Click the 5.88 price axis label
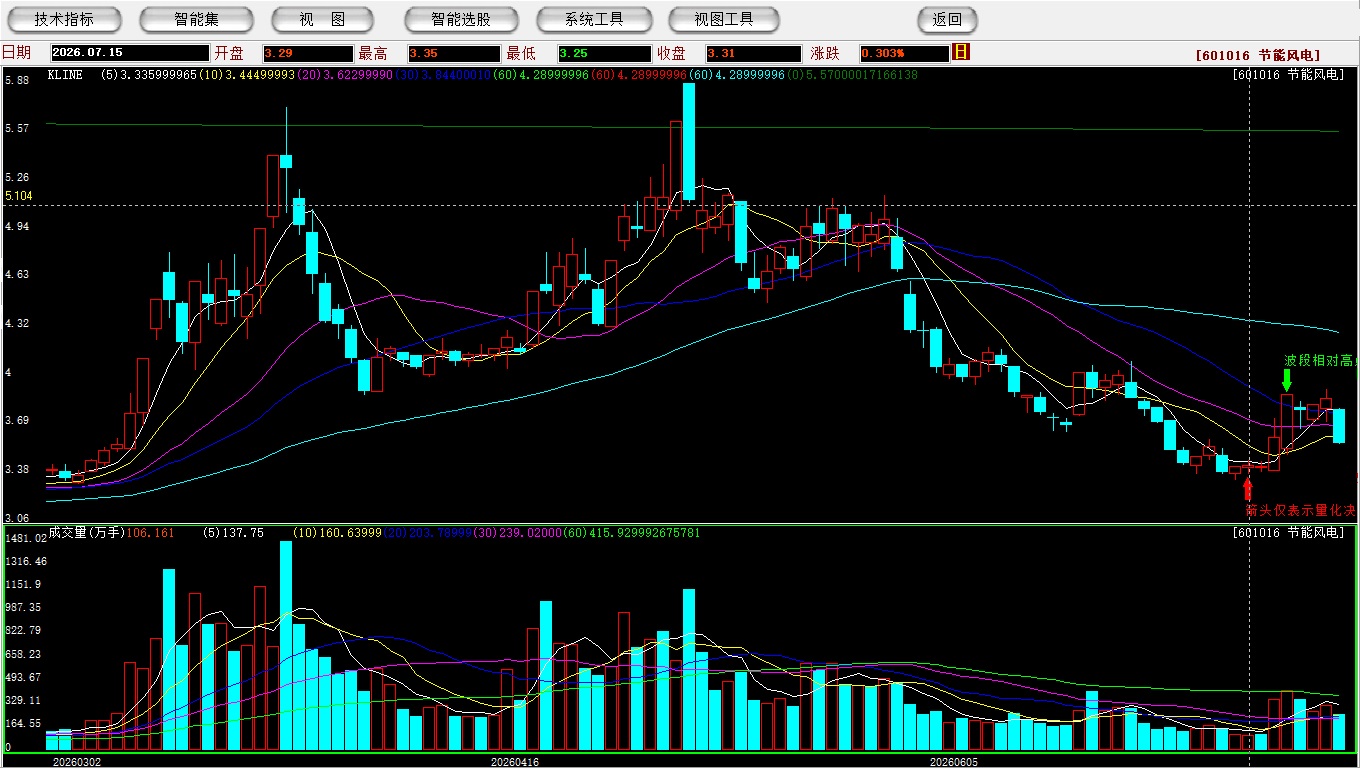The image size is (1360, 768). [16, 80]
